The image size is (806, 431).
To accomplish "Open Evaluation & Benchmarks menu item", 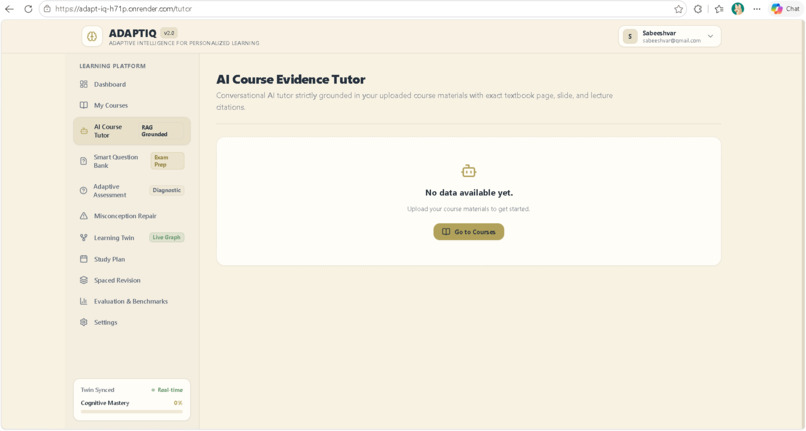I will tap(132, 301).
